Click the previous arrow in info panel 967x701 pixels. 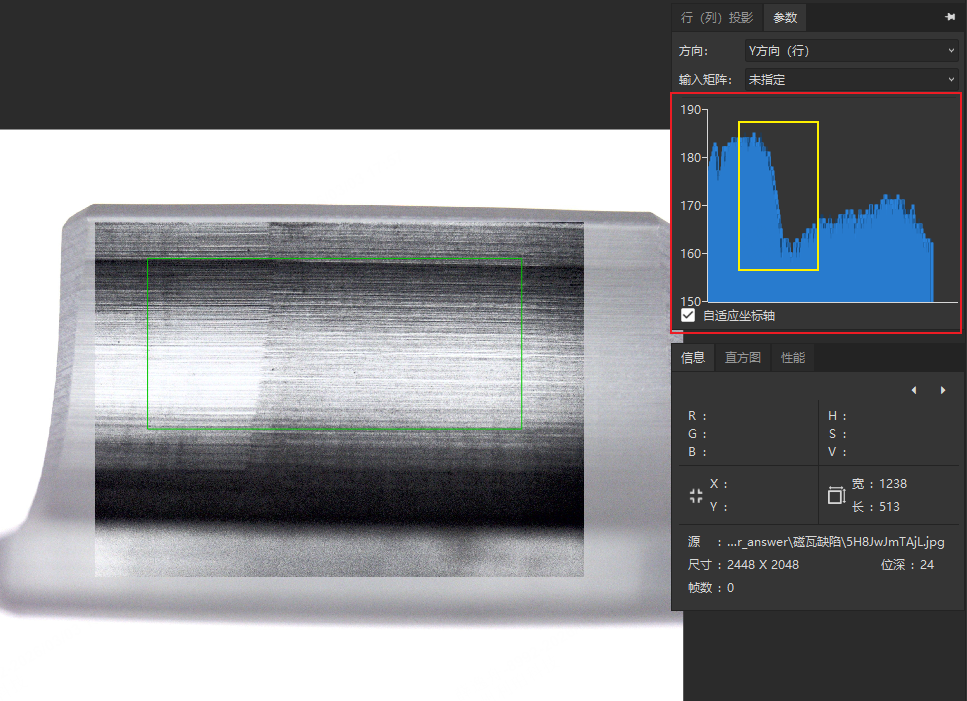tap(914, 390)
